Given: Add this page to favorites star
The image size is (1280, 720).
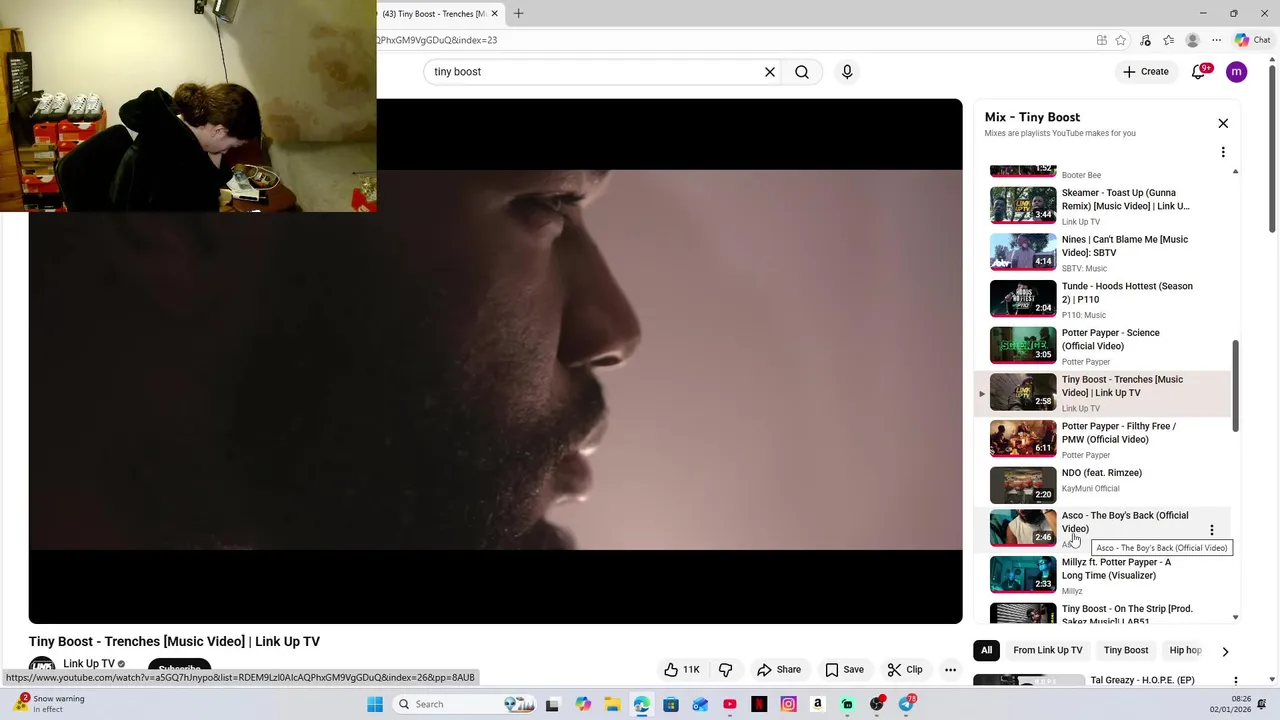Looking at the screenshot, I should pos(1121,40).
